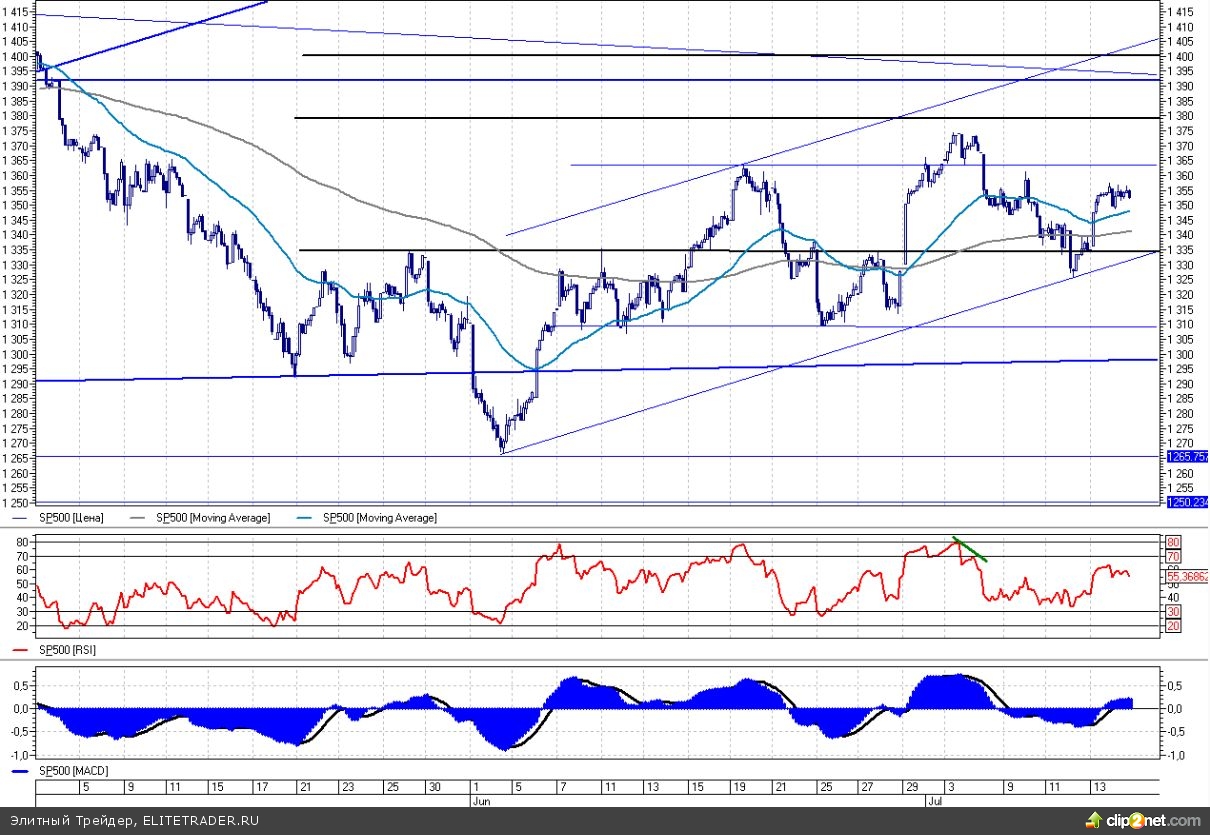This screenshot has height=835, width=1210.
Task: Click the Jul month label on time axis
Action: pyautogui.click(x=930, y=801)
